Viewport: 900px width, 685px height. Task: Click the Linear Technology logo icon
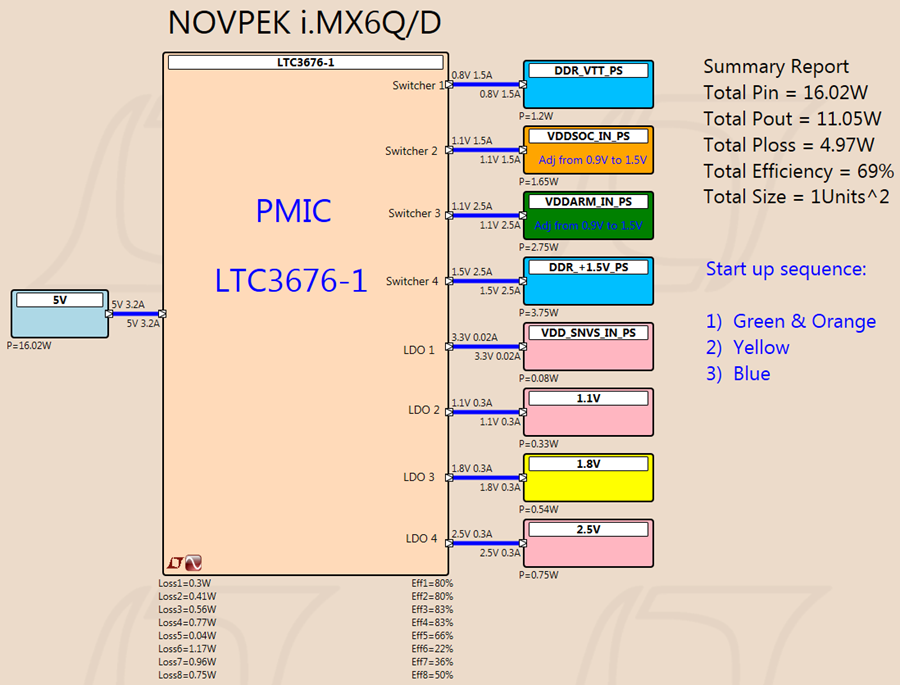pos(174,563)
